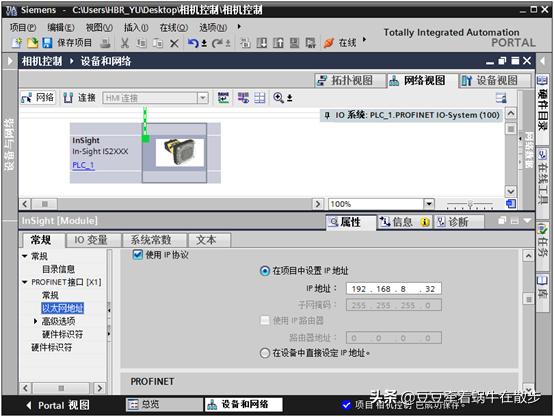This screenshot has width=554, height=417.
Task: Collapse the 常规 tree node
Action: point(25,256)
